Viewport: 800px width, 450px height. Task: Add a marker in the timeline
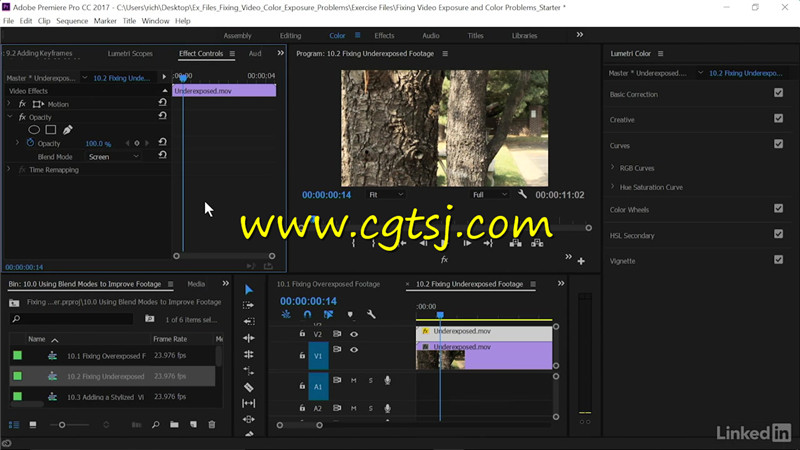pos(350,314)
